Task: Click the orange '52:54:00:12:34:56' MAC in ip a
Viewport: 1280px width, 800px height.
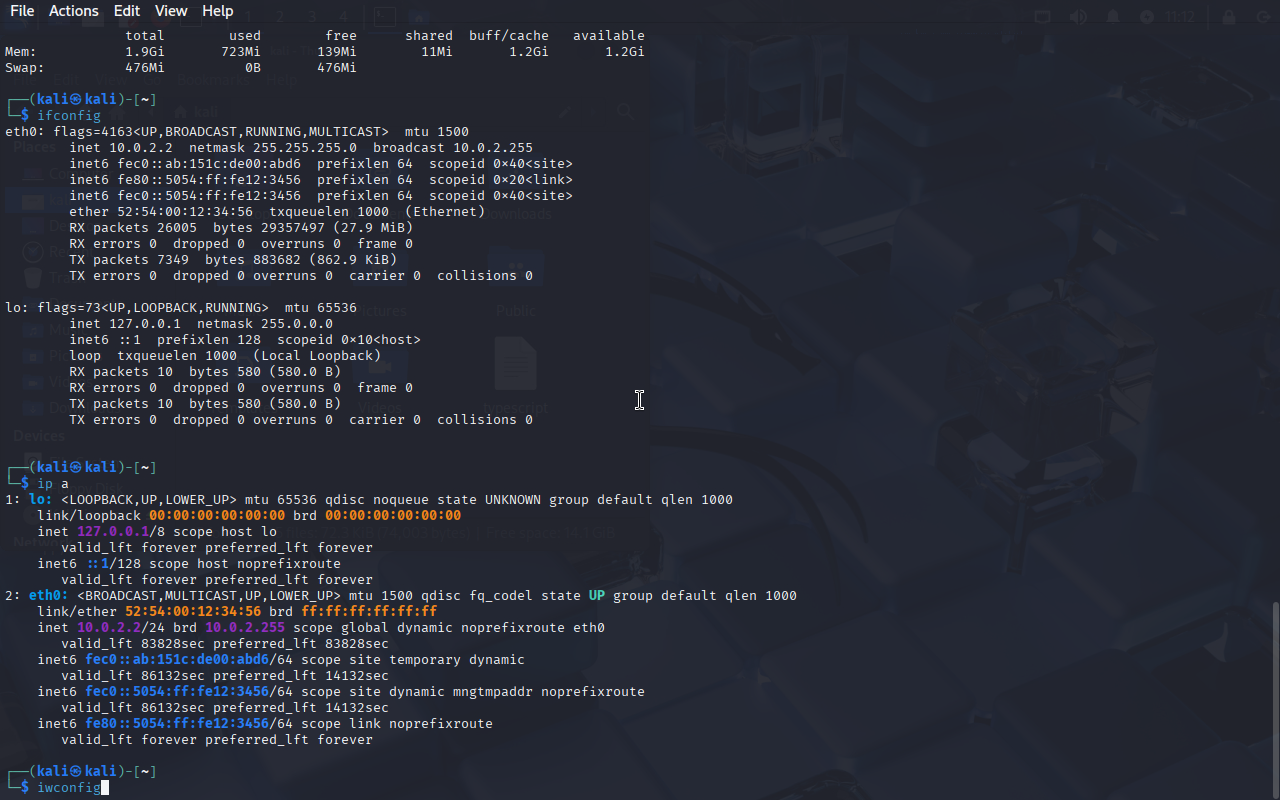Action: tap(193, 612)
